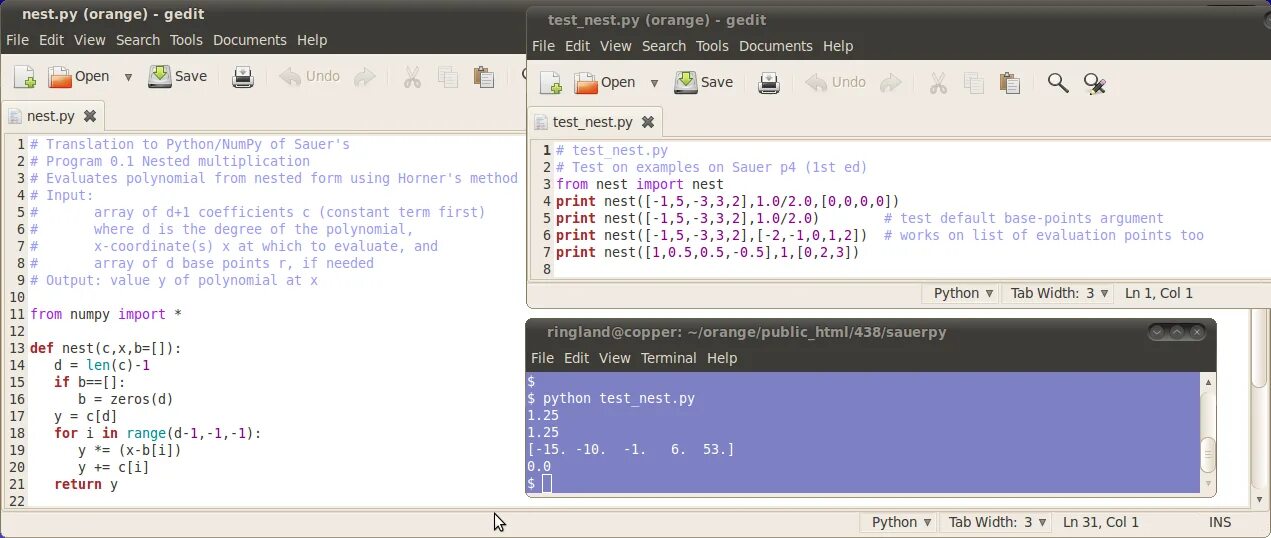This screenshot has height=538, width=1271.
Task: Click Print icon in test_nest.py window
Action: coord(769,83)
